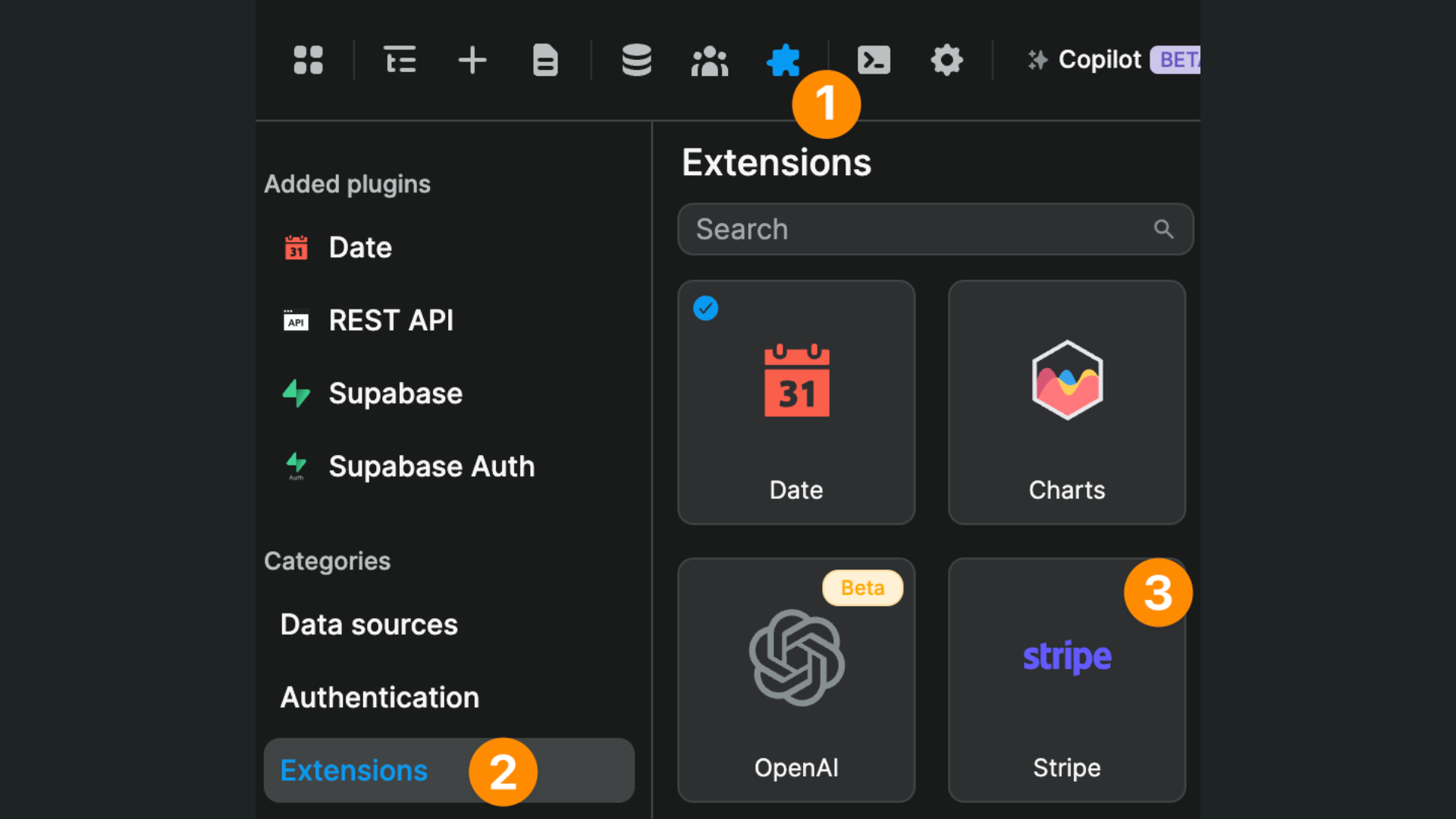
Task: Click the database icon in the toolbar
Action: pyautogui.click(x=636, y=60)
